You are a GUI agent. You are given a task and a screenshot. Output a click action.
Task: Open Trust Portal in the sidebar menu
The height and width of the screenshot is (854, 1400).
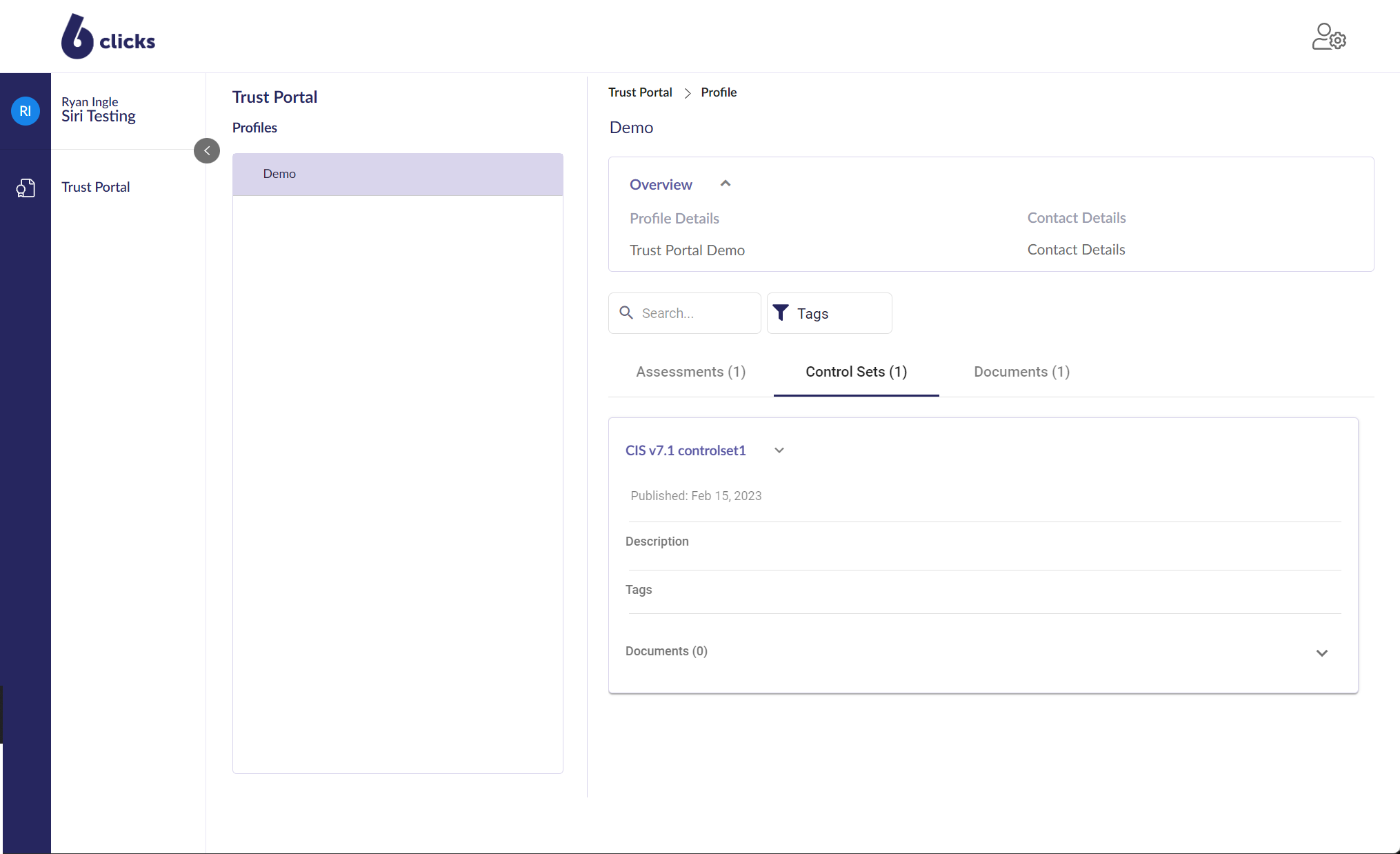coord(96,187)
